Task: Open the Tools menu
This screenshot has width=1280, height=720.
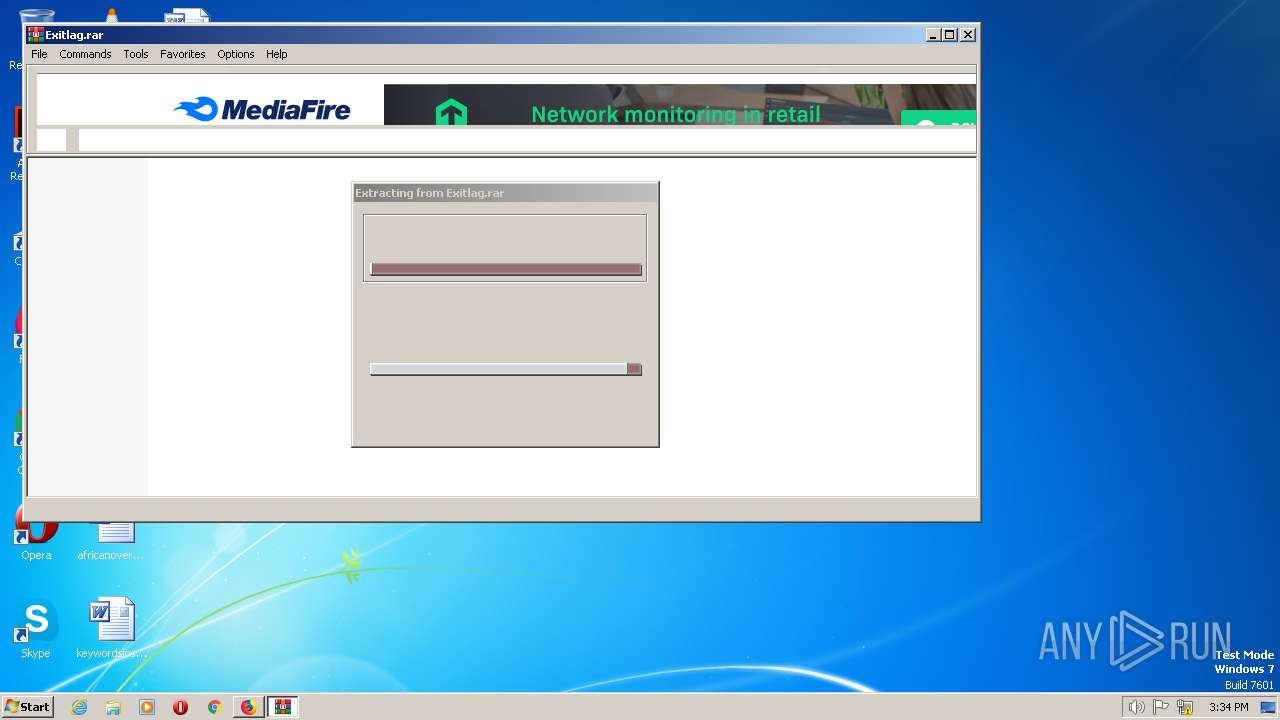Action: pos(136,54)
